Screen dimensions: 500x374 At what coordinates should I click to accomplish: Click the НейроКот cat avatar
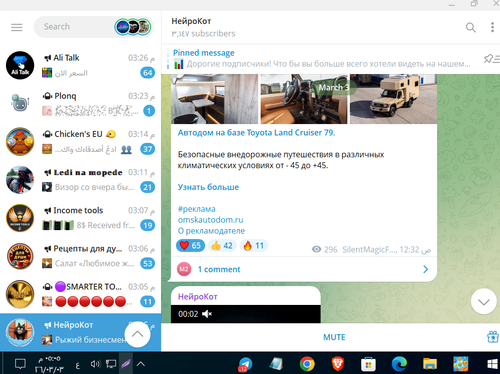tap(20, 332)
